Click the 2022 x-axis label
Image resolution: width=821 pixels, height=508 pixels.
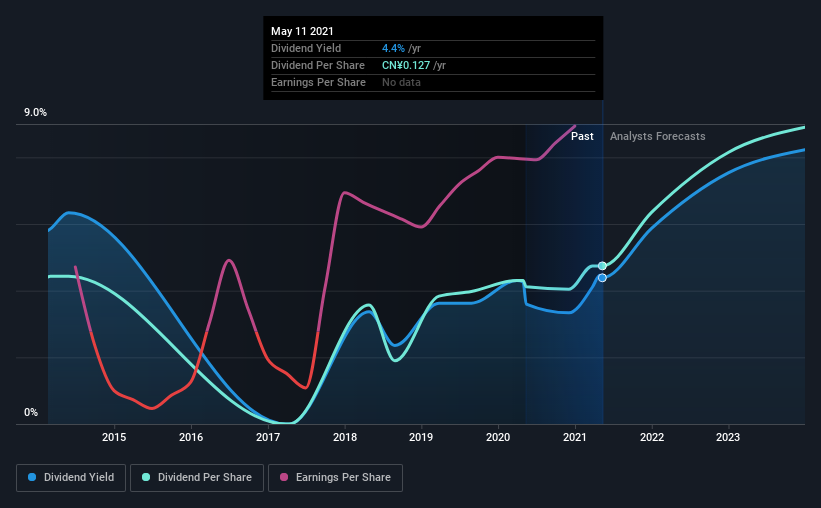click(652, 437)
